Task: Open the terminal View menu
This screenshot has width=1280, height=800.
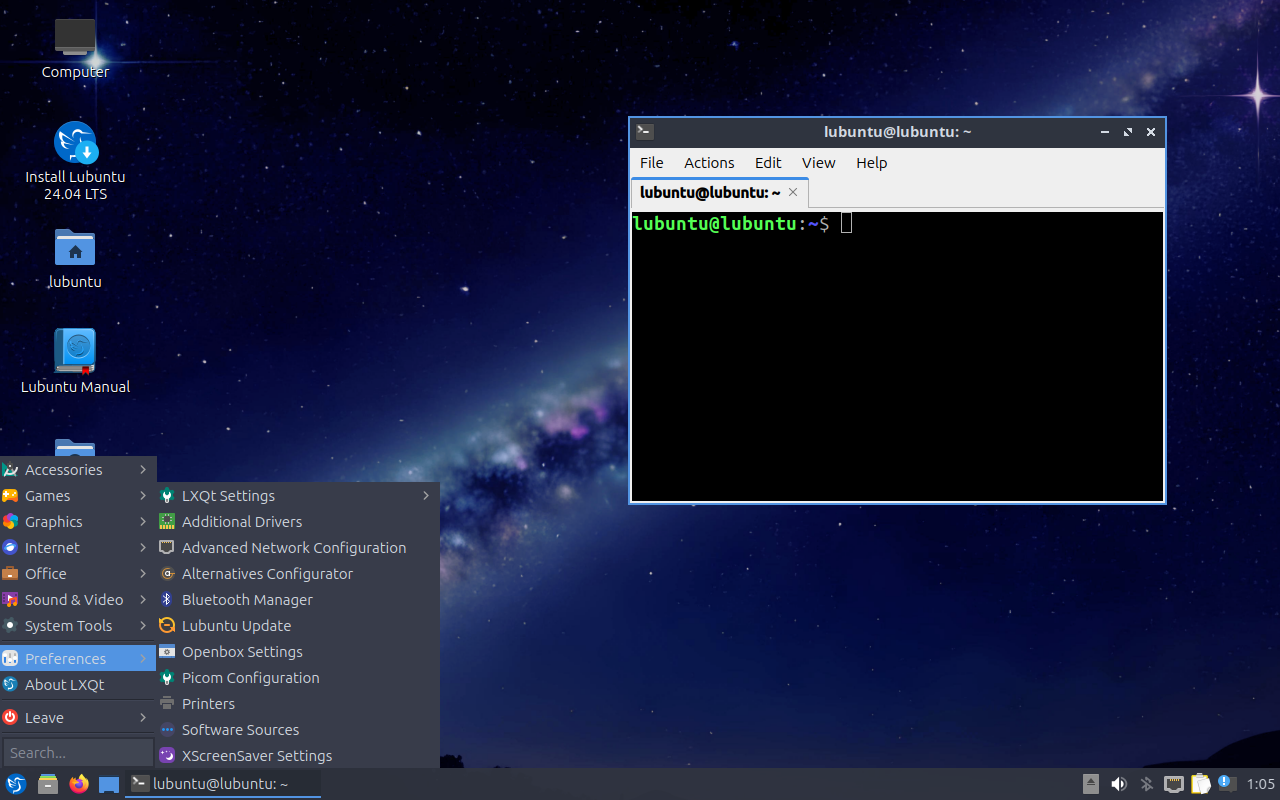Action: (818, 163)
